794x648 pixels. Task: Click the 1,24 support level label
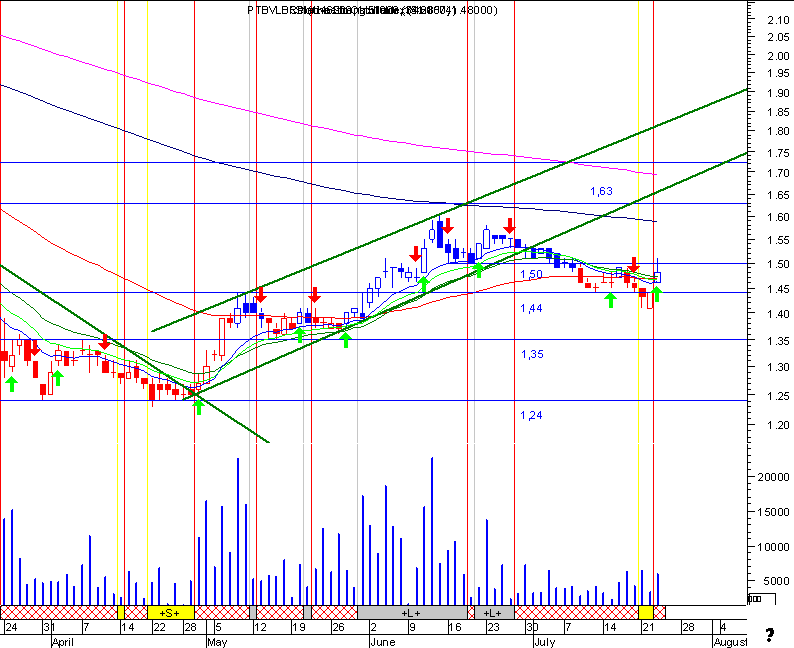coord(531,415)
